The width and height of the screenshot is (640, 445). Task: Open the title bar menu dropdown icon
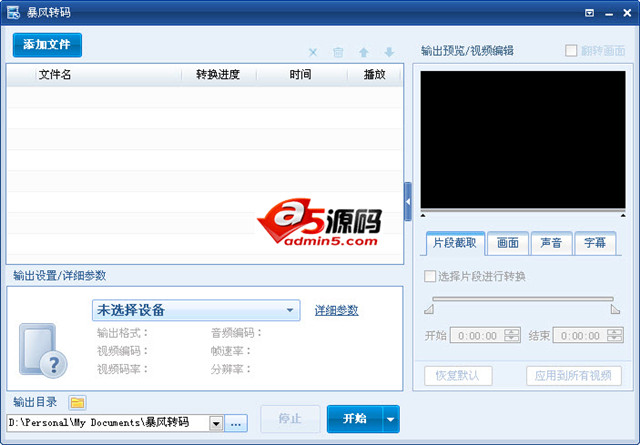(589, 13)
